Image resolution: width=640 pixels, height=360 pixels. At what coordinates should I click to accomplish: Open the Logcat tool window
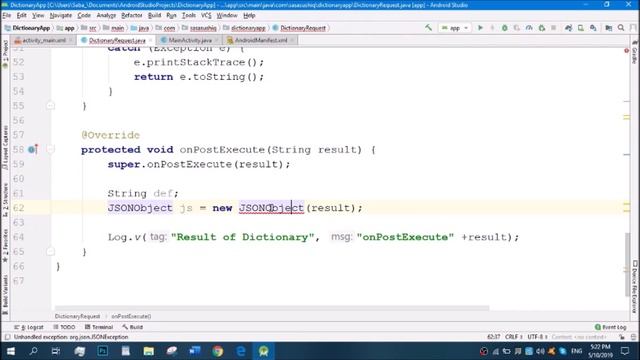coord(29,327)
